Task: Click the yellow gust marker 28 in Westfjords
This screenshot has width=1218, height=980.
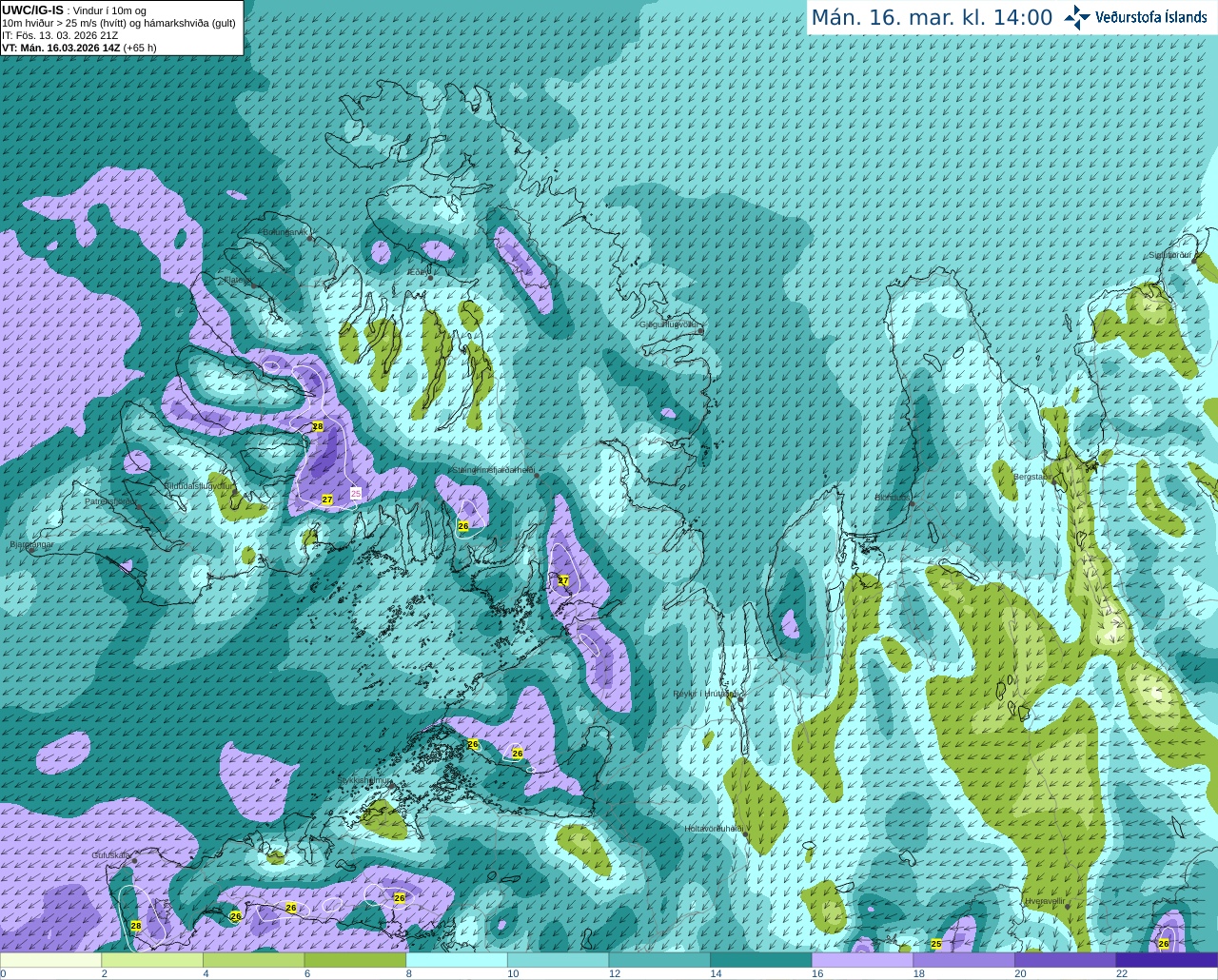Action: pos(318,426)
